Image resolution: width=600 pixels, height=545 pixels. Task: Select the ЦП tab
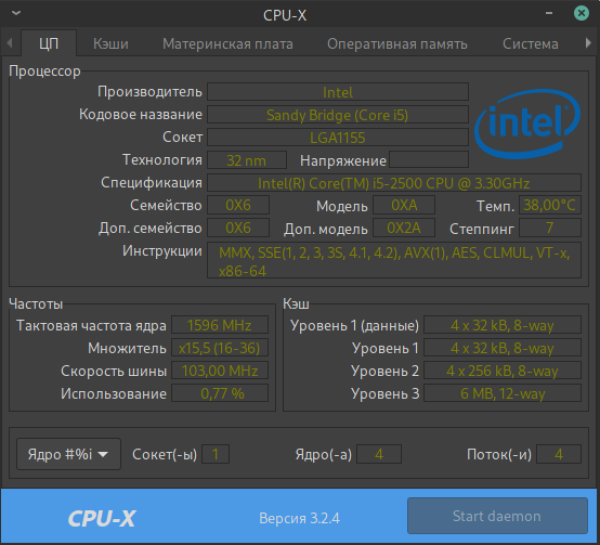pyautogui.click(x=49, y=44)
